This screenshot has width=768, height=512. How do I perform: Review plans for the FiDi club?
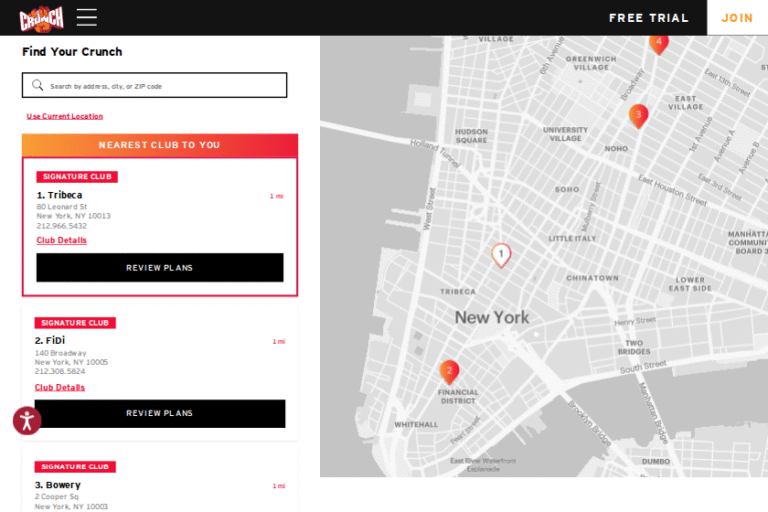point(160,413)
